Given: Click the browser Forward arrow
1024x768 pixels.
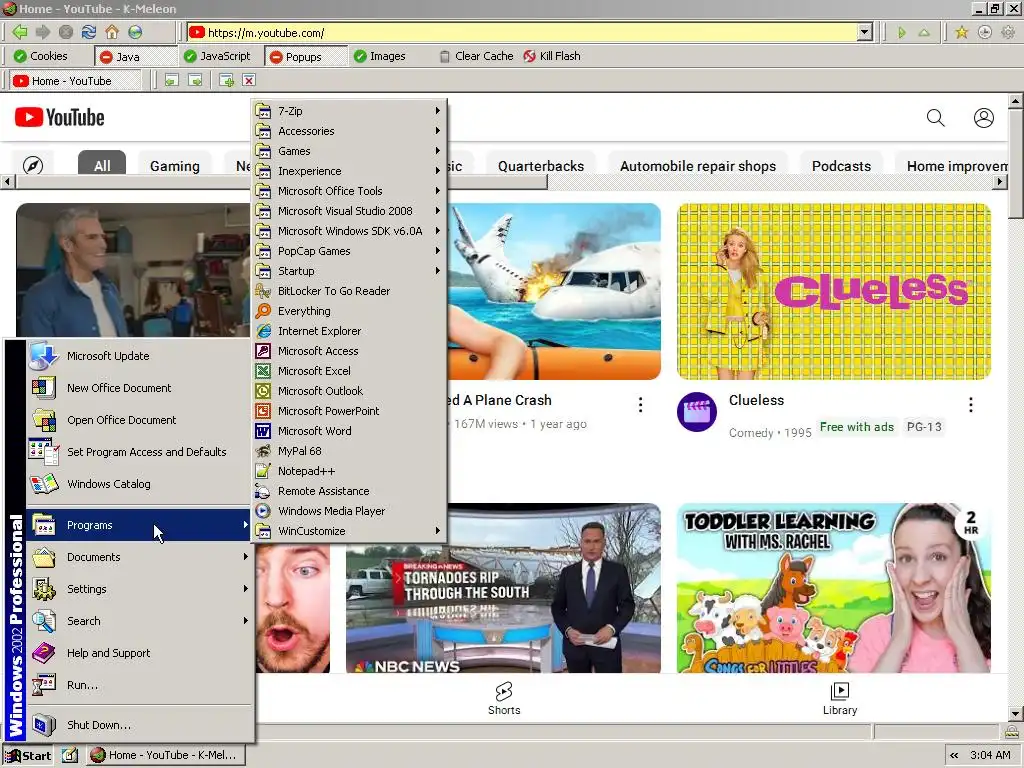Looking at the screenshot, I should click(43, 32).
